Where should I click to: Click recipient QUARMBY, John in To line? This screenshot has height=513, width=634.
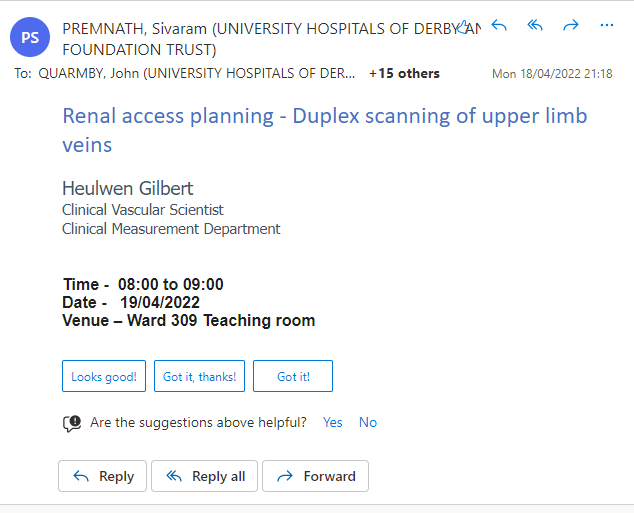[196, 73]
